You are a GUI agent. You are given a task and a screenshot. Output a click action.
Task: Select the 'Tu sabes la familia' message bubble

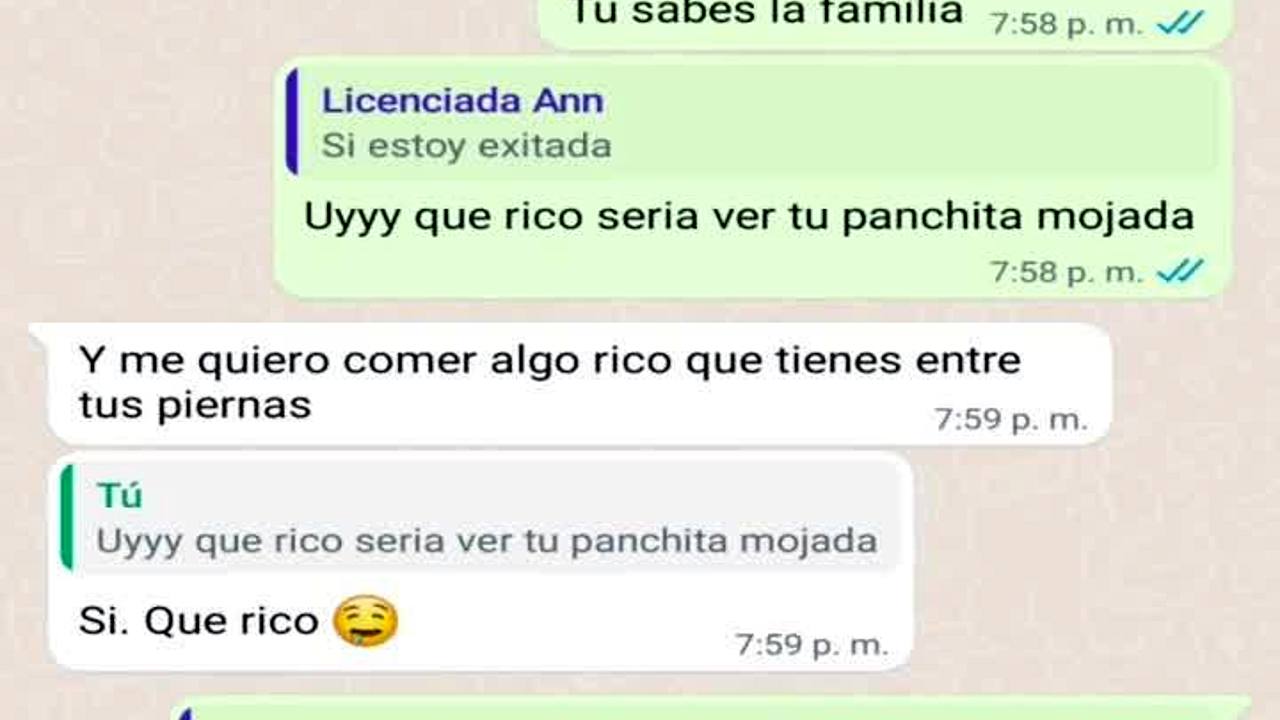coord(885,20)
